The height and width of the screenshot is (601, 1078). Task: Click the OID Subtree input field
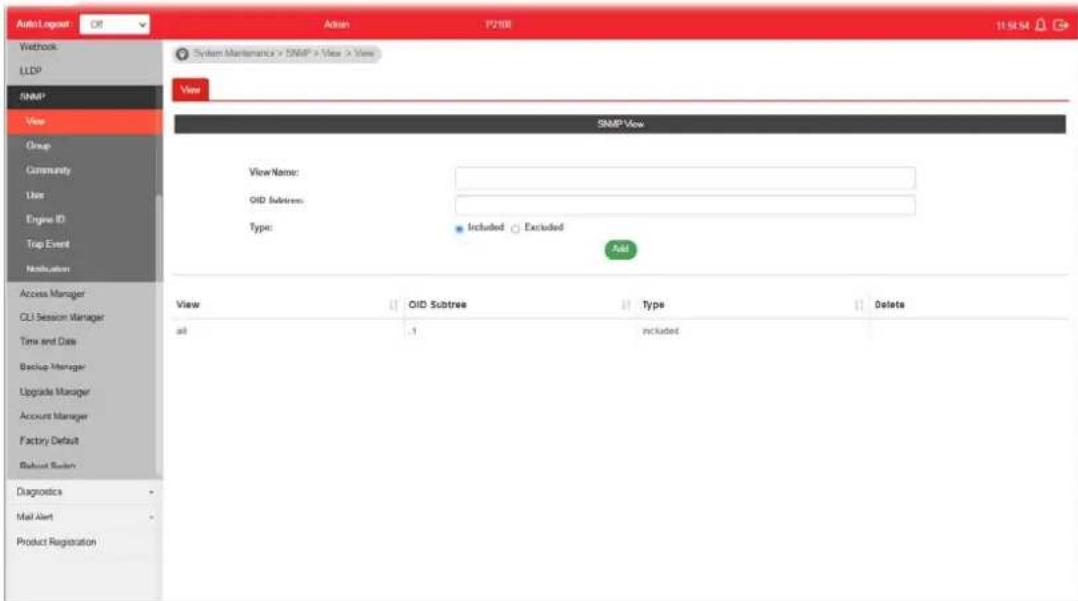coord(685,205)
